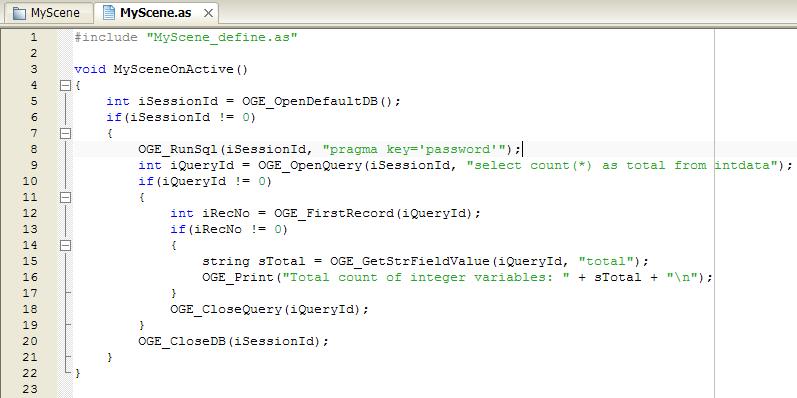
Task: Click the OGE_Print statement on line 16
Action: (x=457, y=277)
